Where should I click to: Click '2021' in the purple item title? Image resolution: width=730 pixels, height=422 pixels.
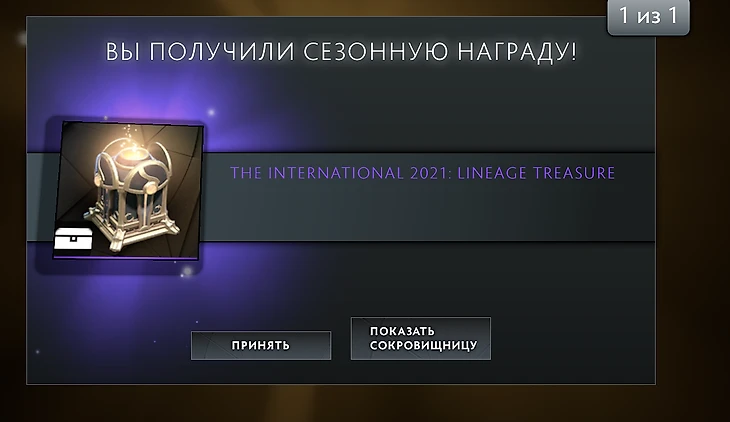(428, 173)
